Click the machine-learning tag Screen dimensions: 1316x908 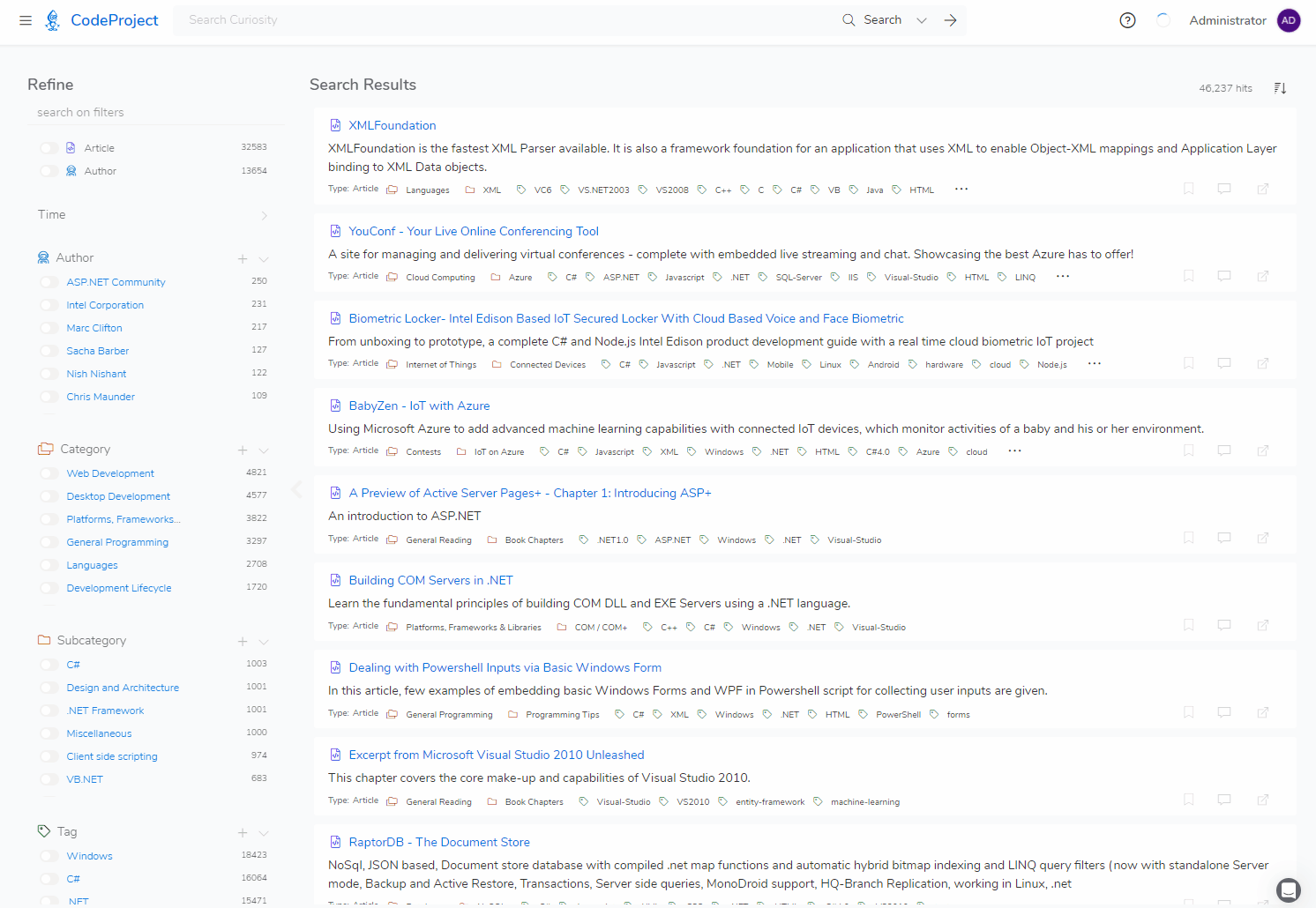point(865,802)
